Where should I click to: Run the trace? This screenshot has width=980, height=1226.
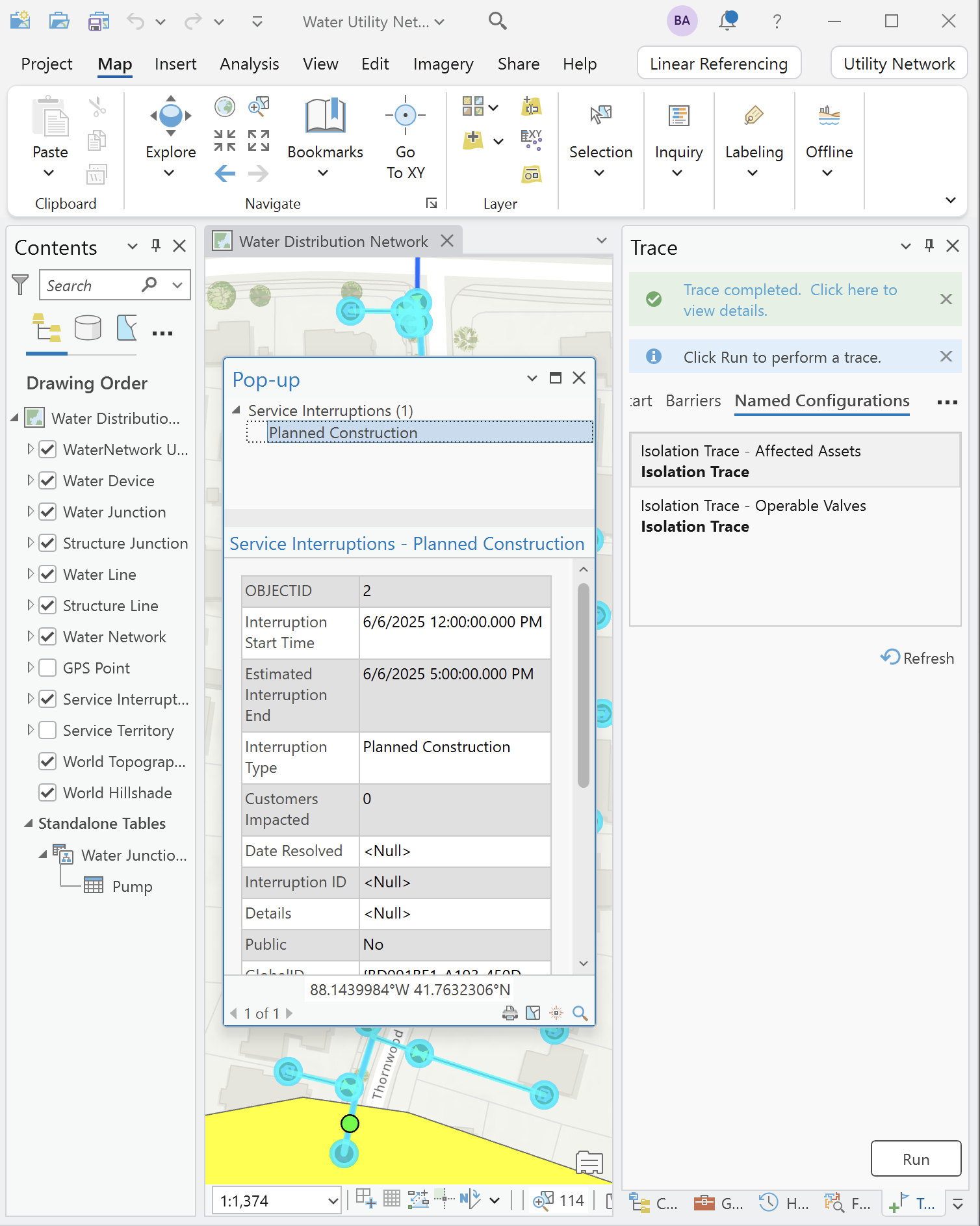tap(916, 1159)
